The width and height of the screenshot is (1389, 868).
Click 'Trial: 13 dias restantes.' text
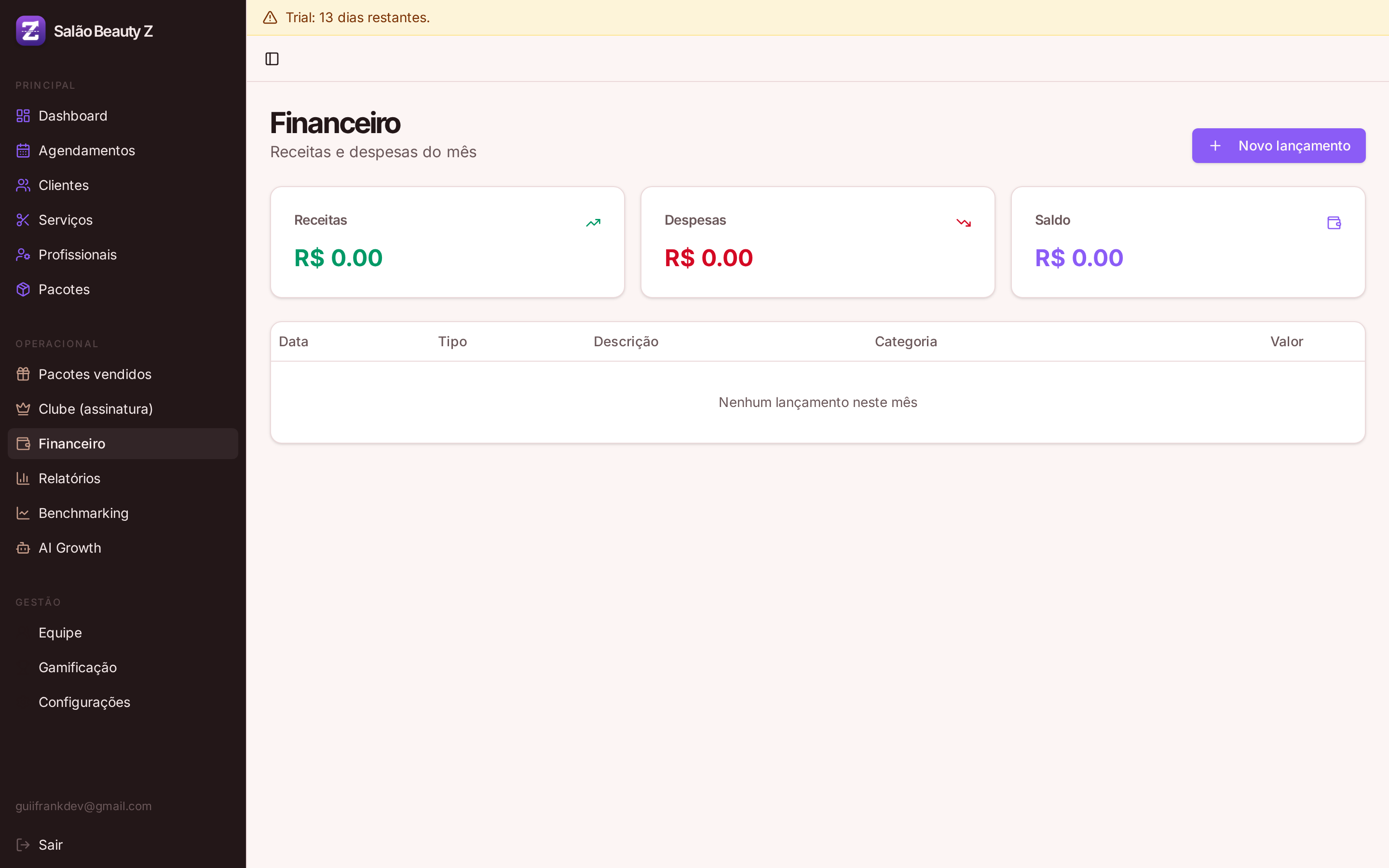(357, 18)
